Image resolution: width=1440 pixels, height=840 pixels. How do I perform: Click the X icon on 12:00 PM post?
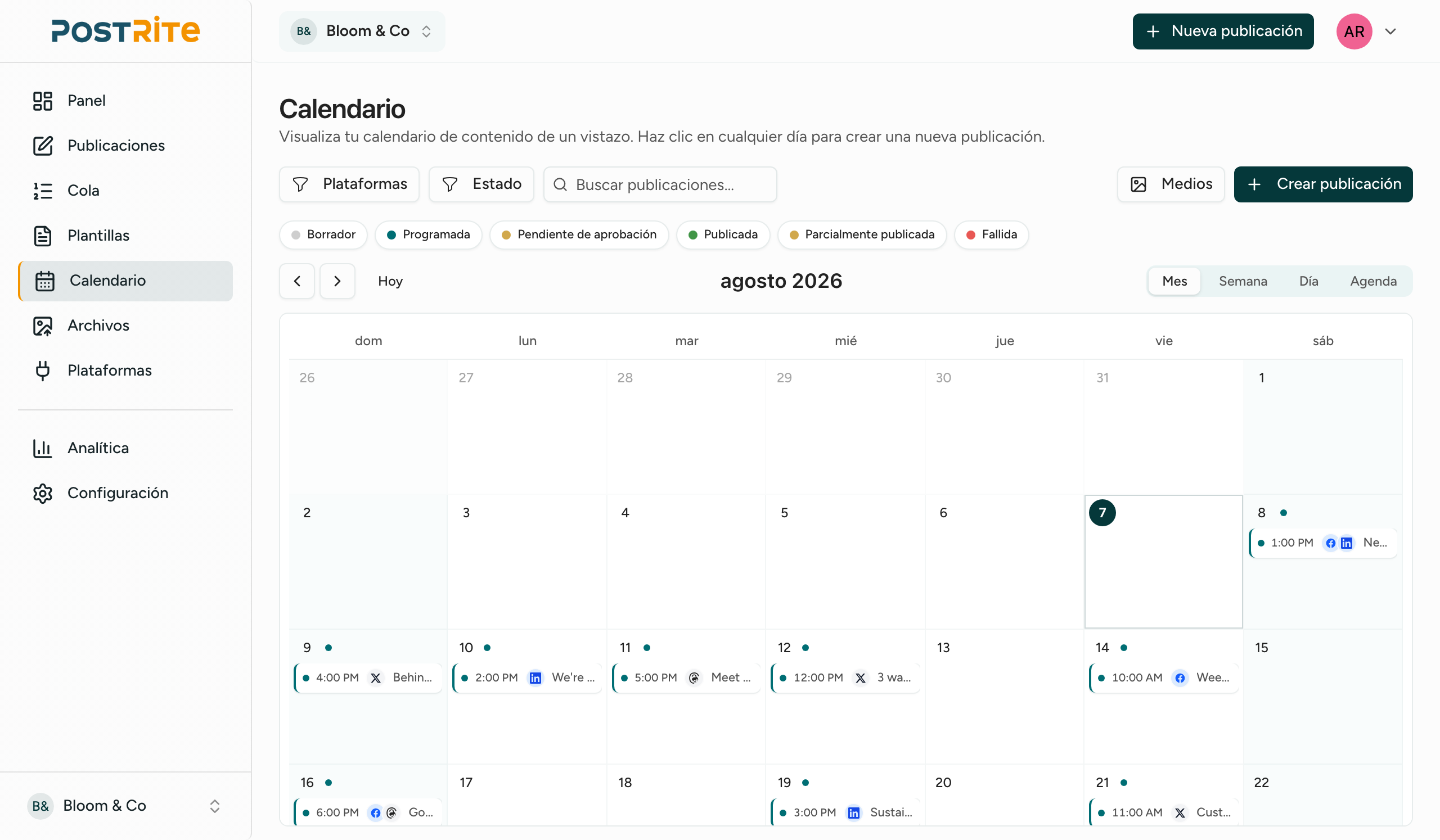[x=861, y=679]
